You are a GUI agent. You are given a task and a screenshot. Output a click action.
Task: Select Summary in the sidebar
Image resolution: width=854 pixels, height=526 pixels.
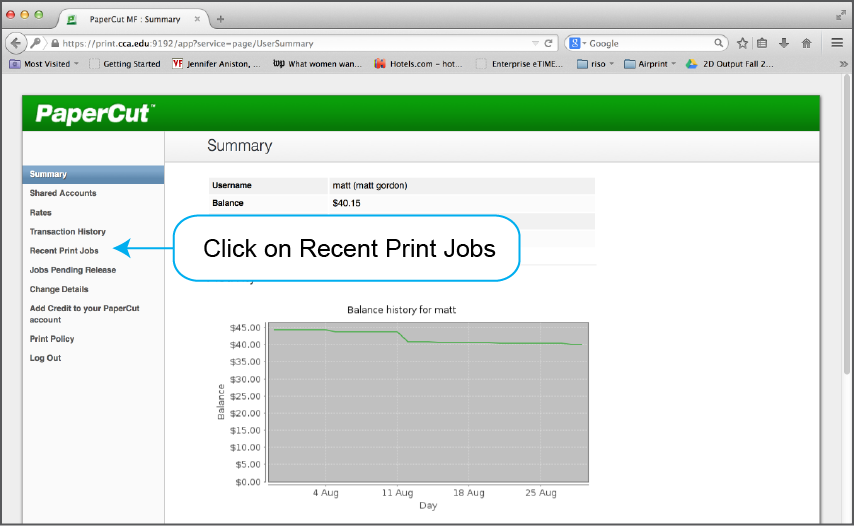click(93, 174)
